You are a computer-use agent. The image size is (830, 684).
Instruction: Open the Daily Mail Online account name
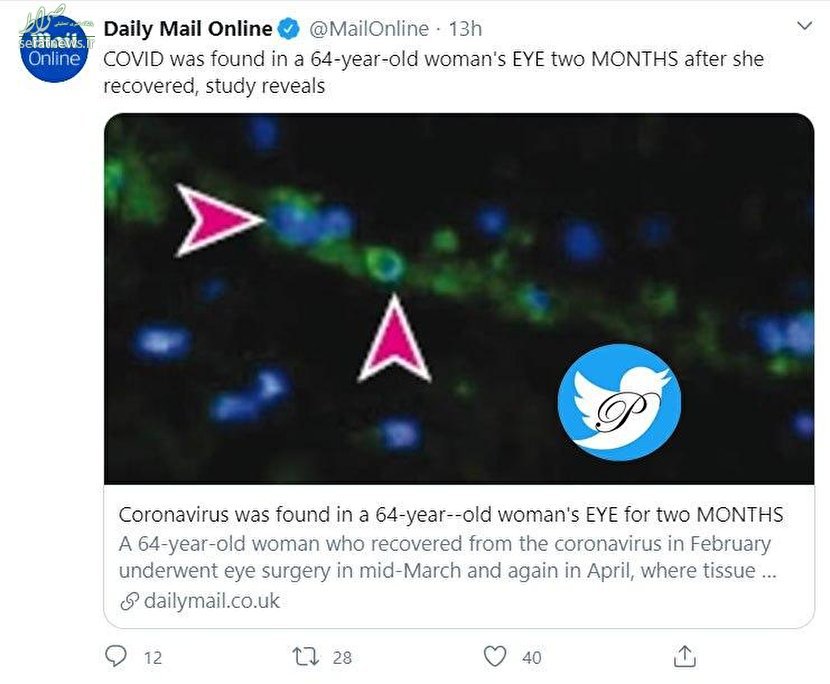coord(188,29)
